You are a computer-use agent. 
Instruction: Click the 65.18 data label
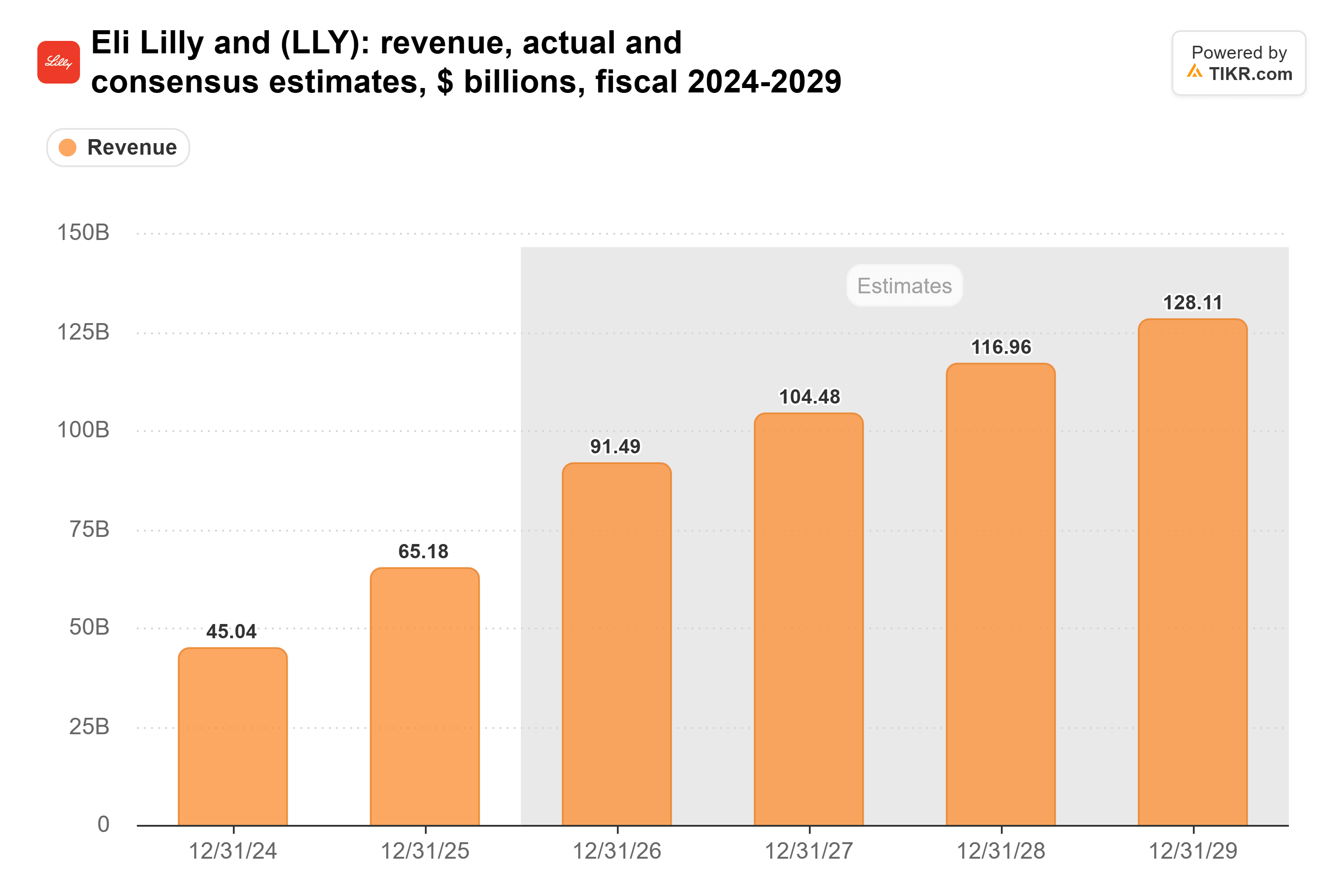pos(424,552)
